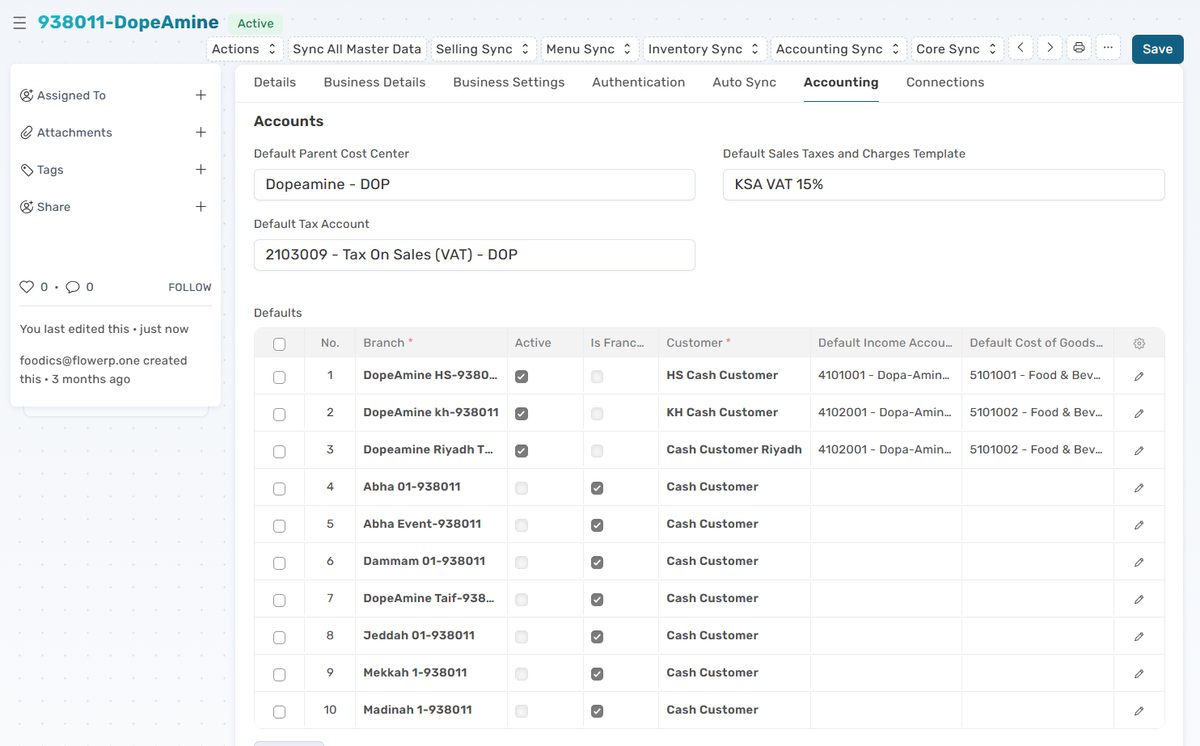The image size is (1200, 746).
Task: Select all rows in the Defaults table
Action: tap(279, 343)
